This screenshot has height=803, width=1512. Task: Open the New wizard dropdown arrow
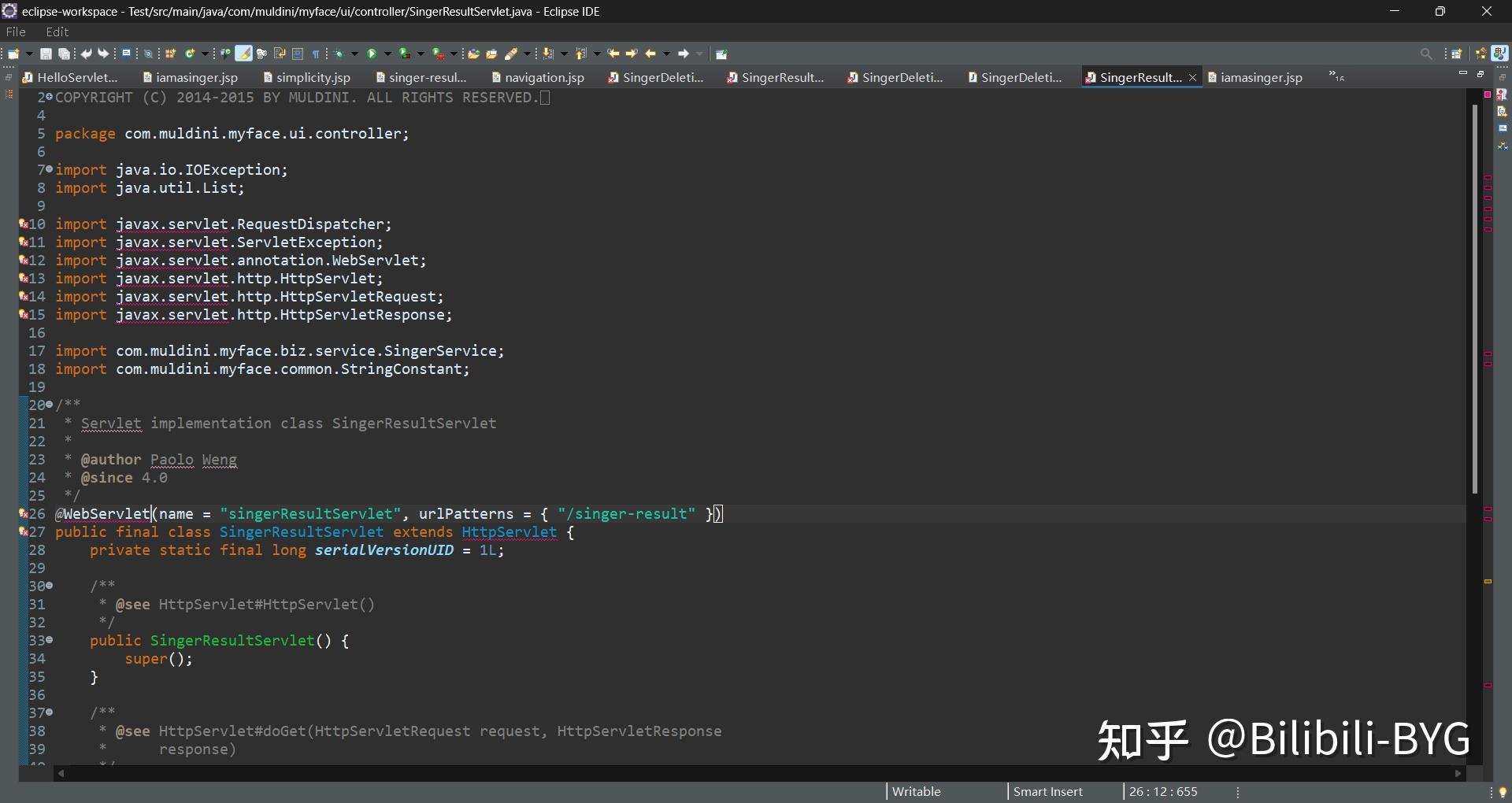click(x=29, y=54)
